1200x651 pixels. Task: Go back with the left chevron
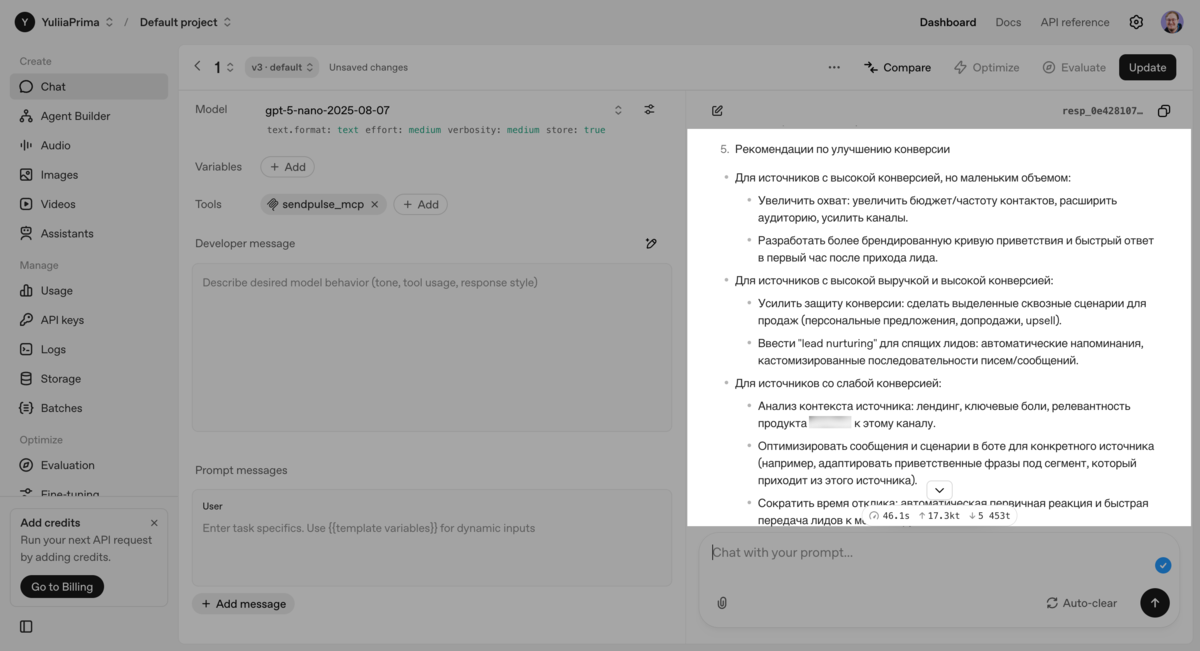coord(197,67)
